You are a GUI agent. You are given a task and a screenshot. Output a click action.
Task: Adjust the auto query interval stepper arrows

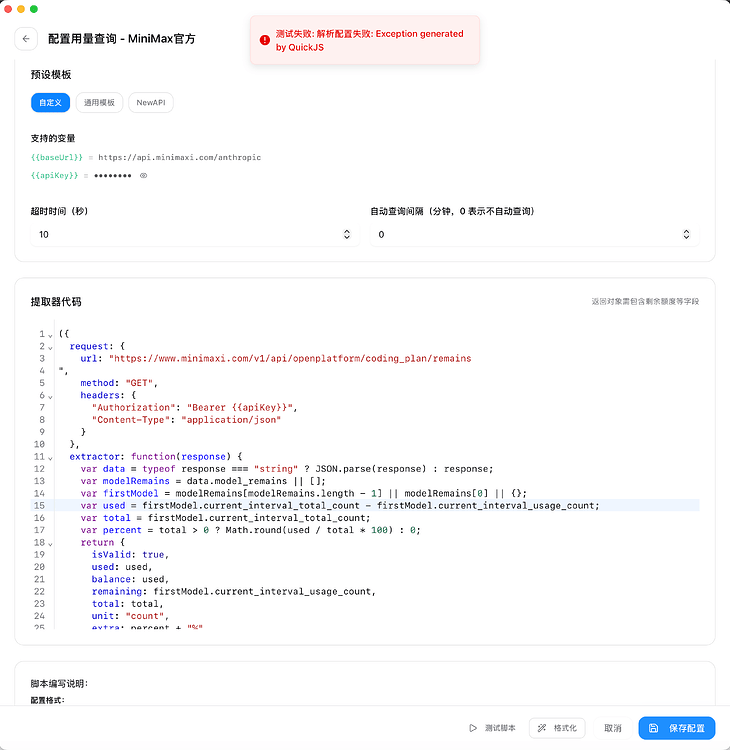[686, 234]
